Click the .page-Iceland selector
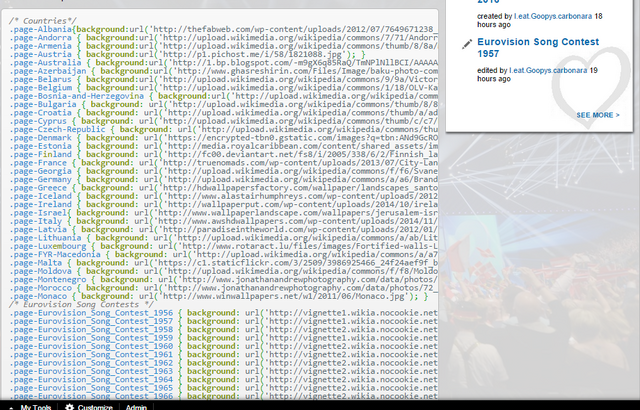Image resolution: width=640 pixels, height=410 pixels. pyautogui.click(x=40, y=196)
